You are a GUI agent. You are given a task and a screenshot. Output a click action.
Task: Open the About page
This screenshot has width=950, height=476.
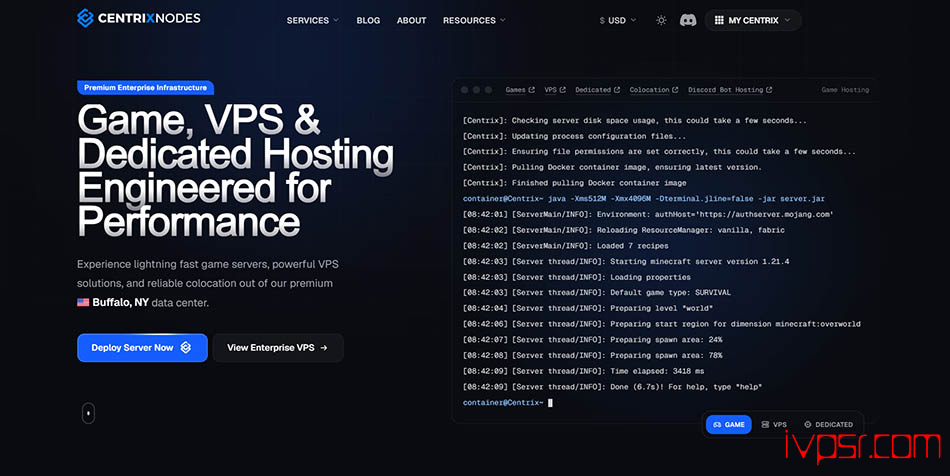click(x=411, y=21)
